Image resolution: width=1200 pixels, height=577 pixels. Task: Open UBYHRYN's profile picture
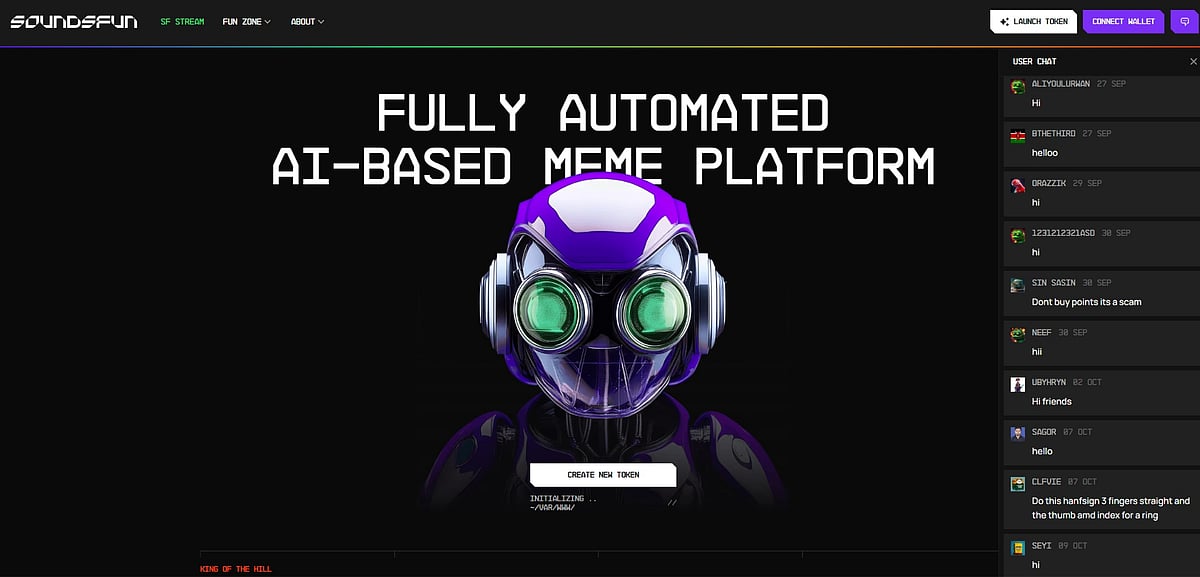coord(1017,384)
